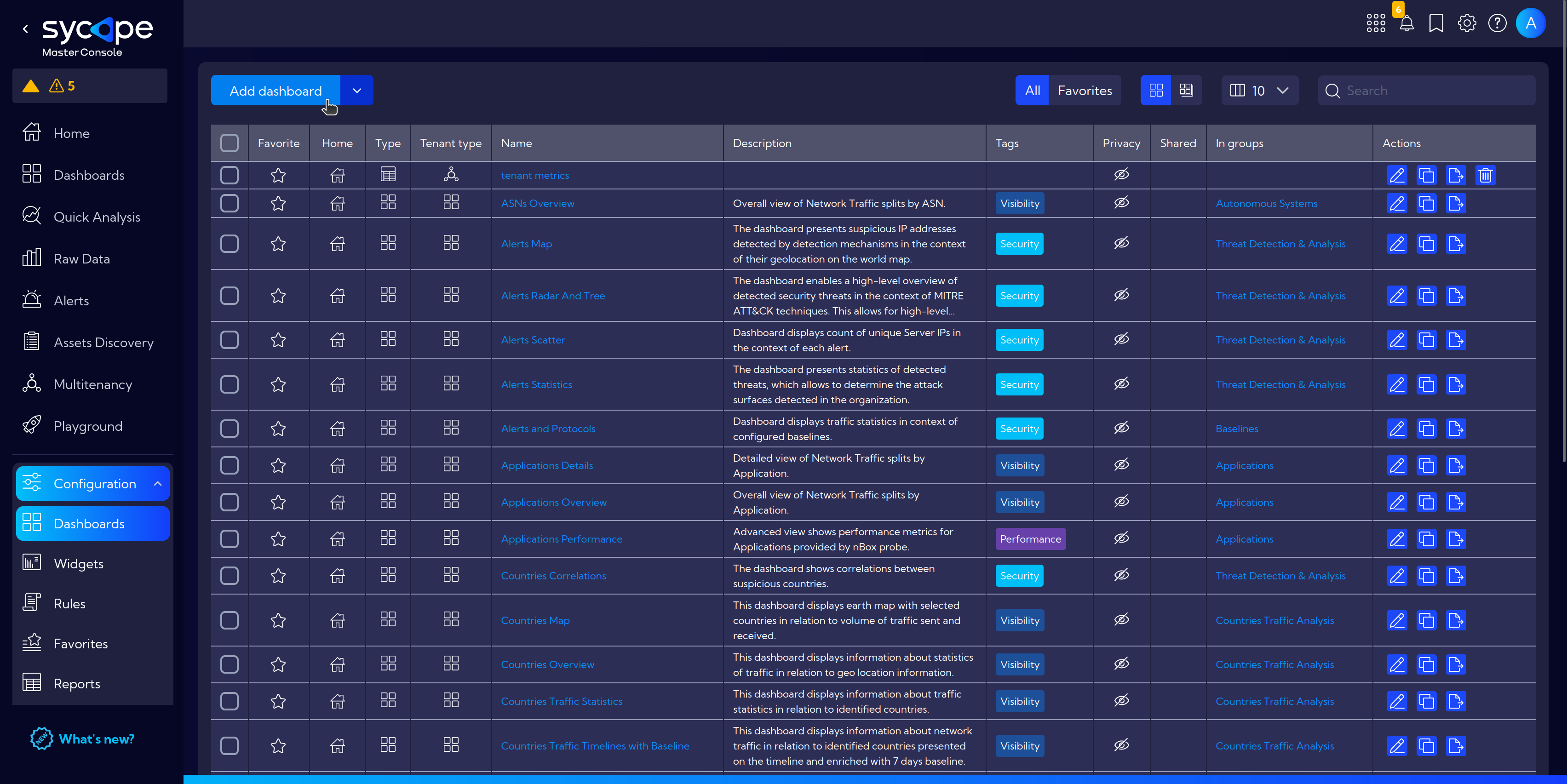Screen dimensions: 1567x784
Task: Open settings gear icon
Action: tap(1467, 23)
